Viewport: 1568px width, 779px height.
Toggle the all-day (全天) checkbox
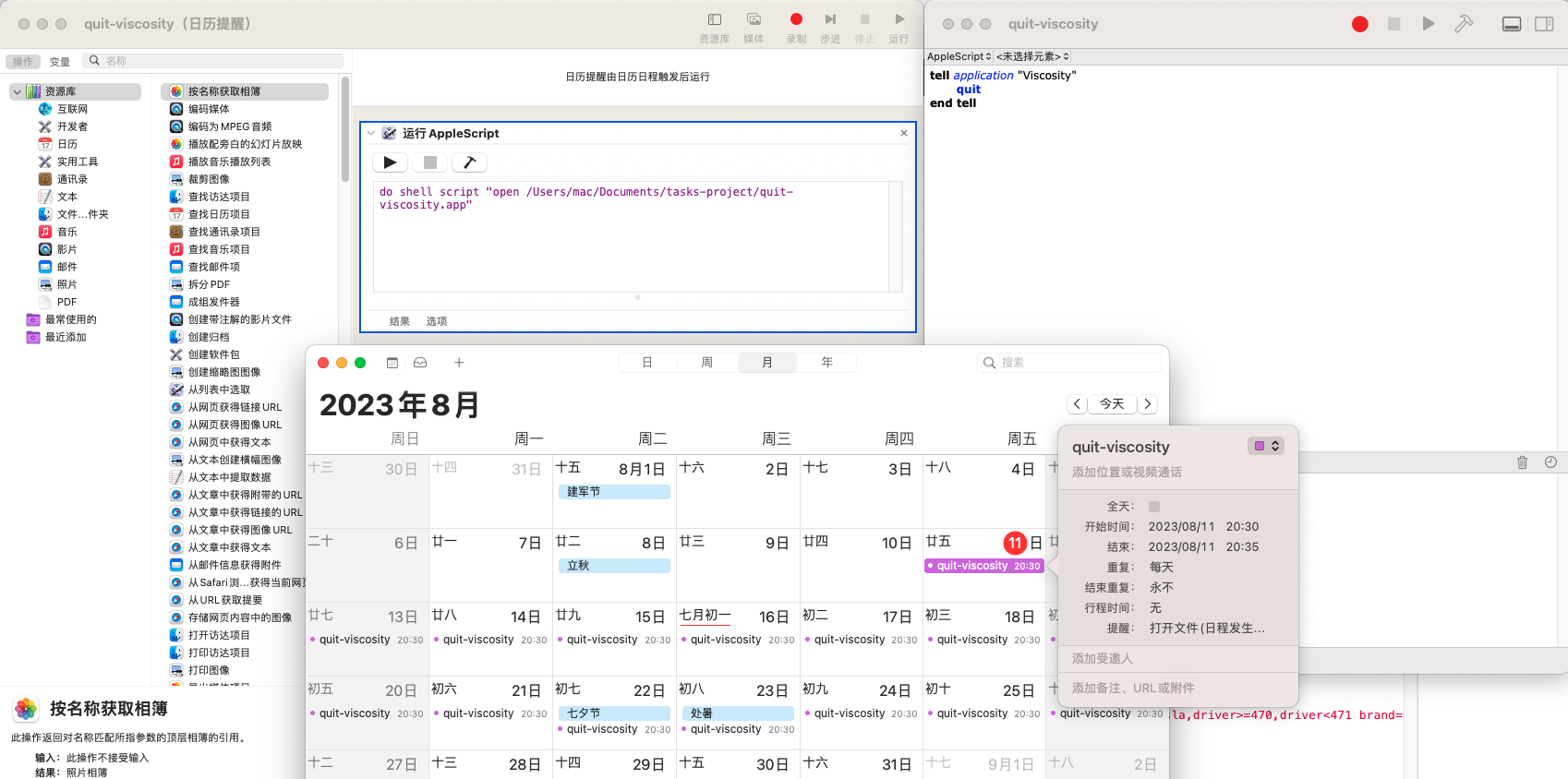[x=1153, y=507]
